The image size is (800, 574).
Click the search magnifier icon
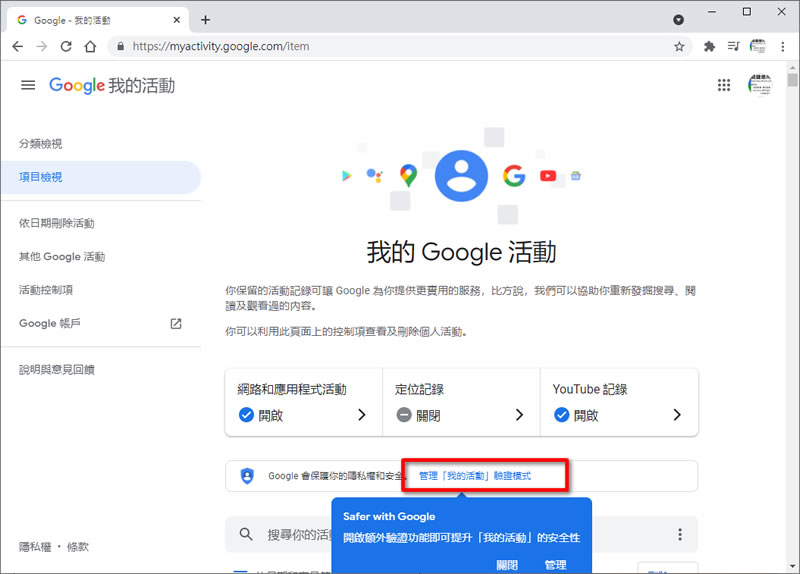(246, 534)
